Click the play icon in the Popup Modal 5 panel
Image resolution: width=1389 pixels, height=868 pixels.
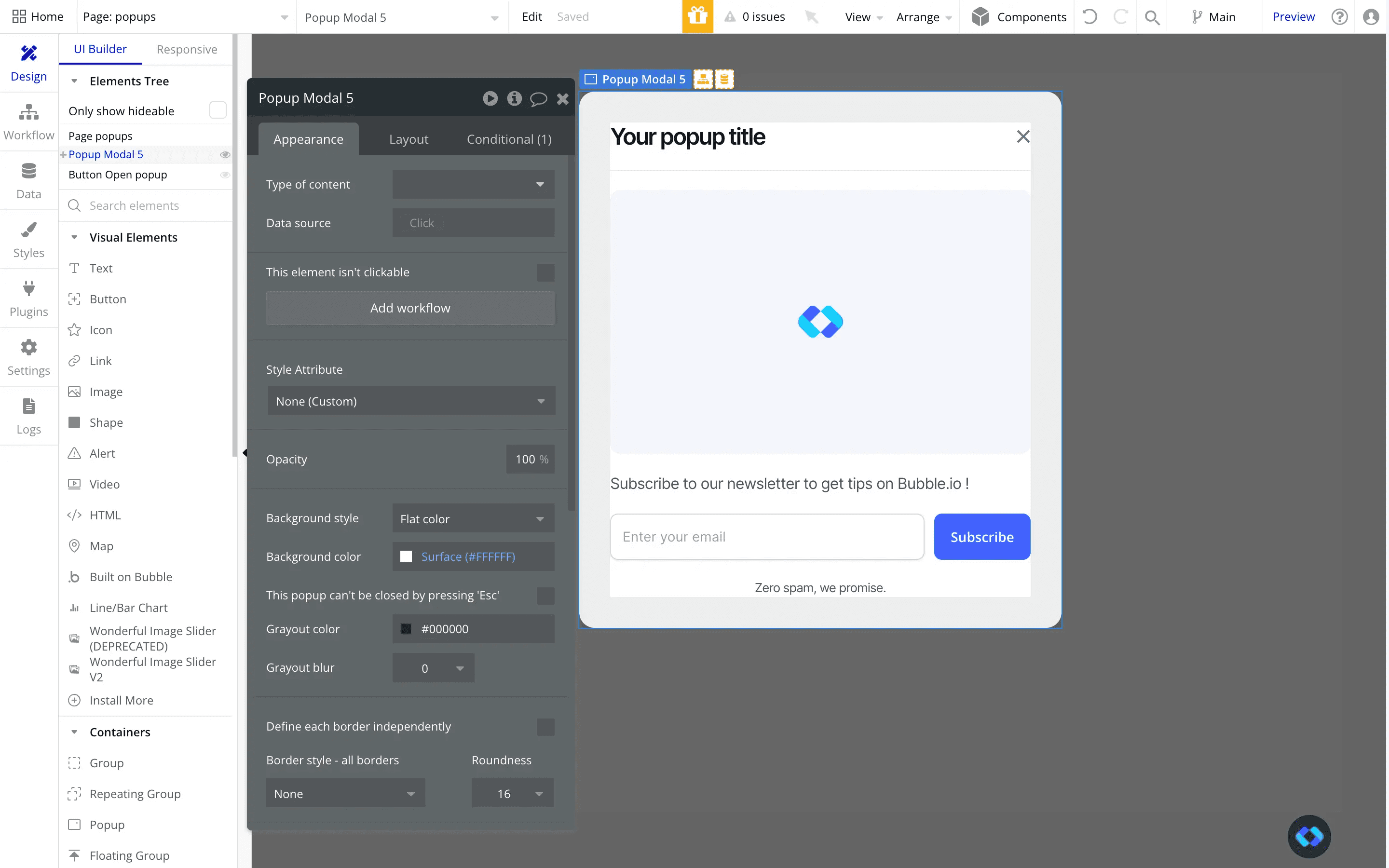click(490, 98)
